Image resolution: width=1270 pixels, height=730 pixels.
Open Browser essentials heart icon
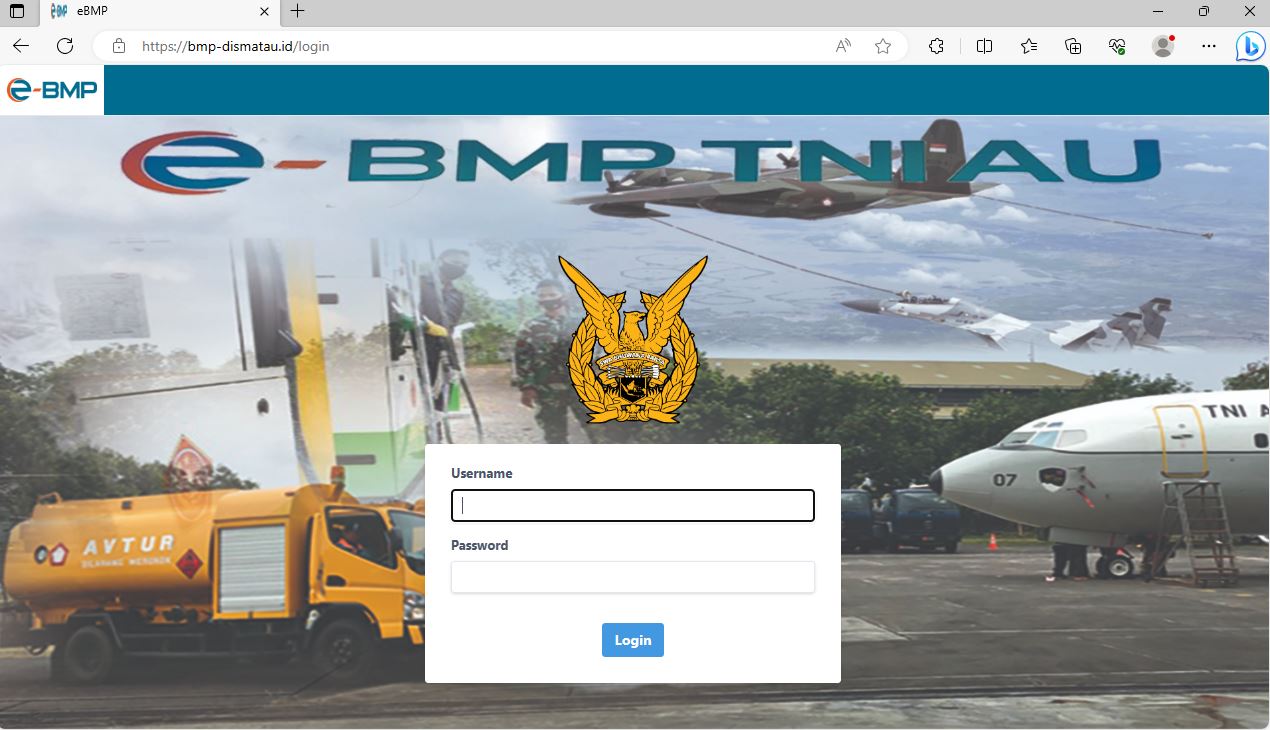coord(1118,46)
